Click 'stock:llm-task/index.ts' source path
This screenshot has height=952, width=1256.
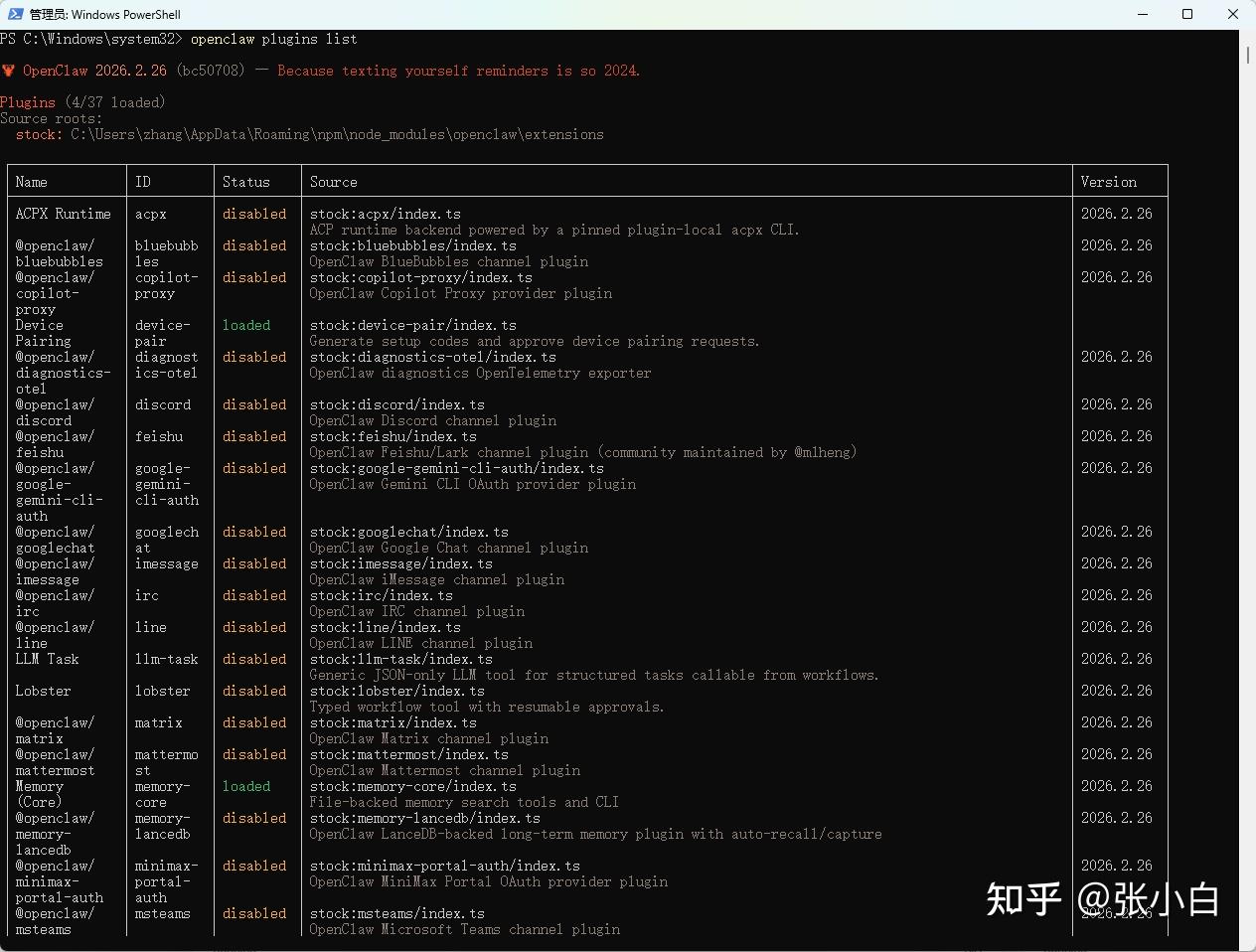coord(401,659)
